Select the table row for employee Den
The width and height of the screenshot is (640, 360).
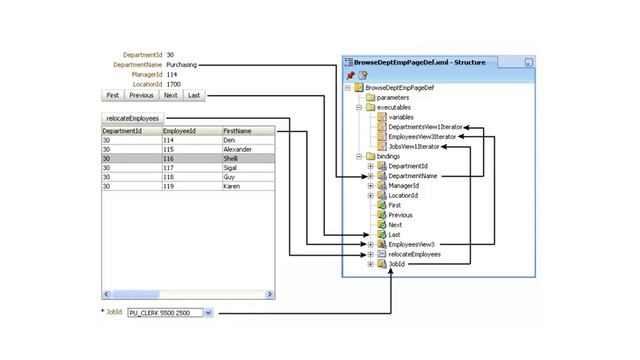point(188,140)
